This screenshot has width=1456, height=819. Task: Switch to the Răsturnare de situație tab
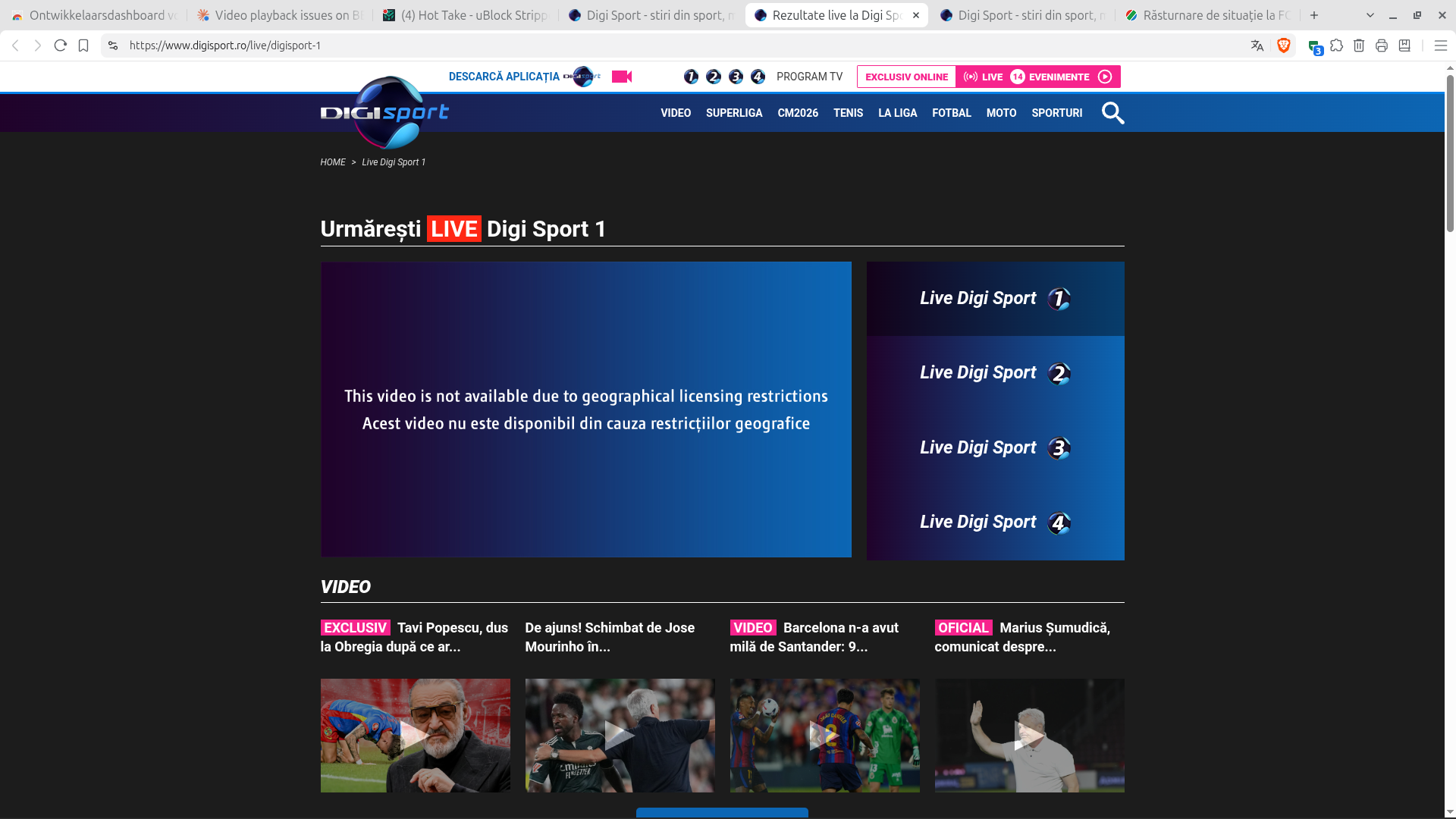(1208, 15)
